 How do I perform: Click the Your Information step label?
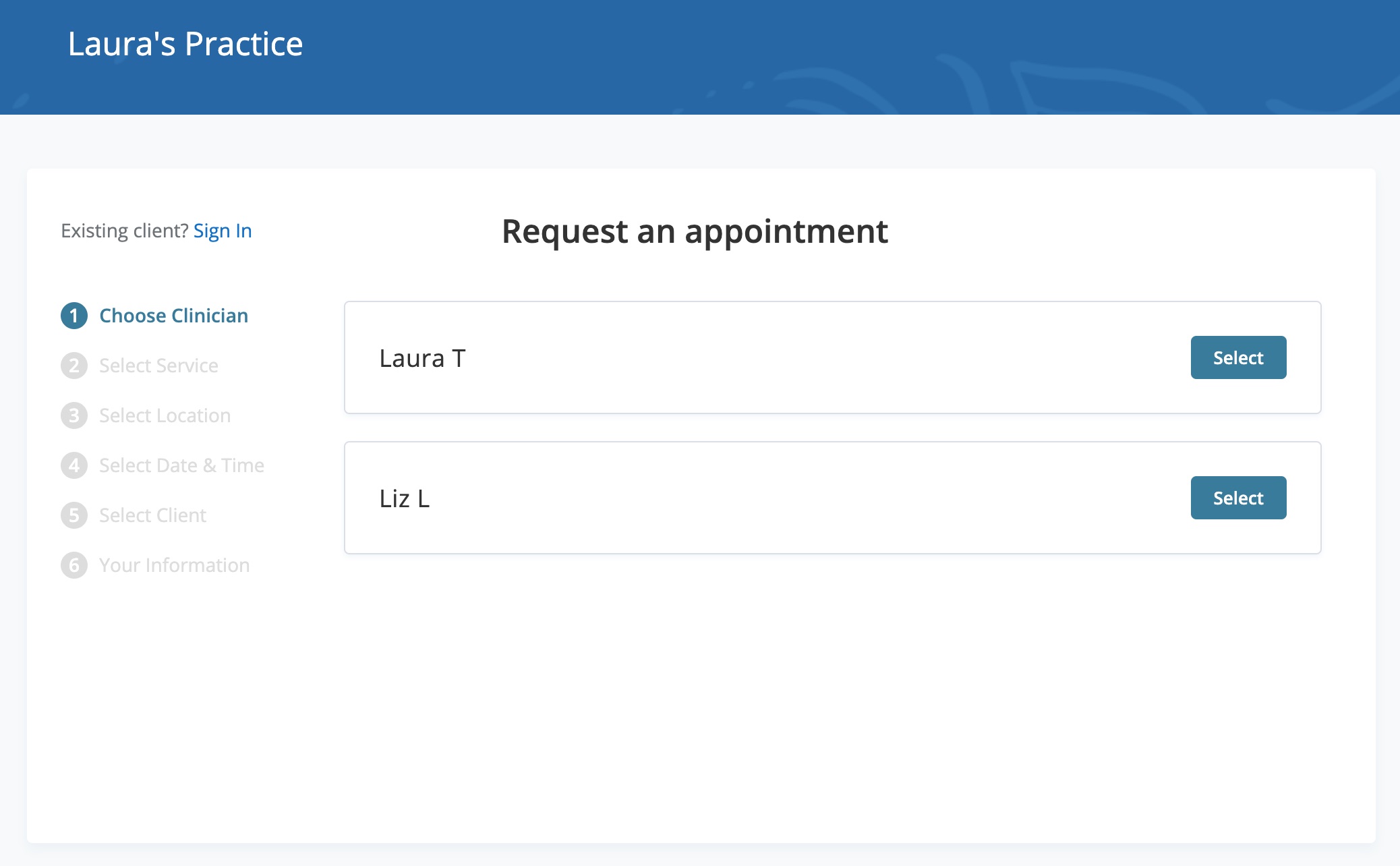174,565
